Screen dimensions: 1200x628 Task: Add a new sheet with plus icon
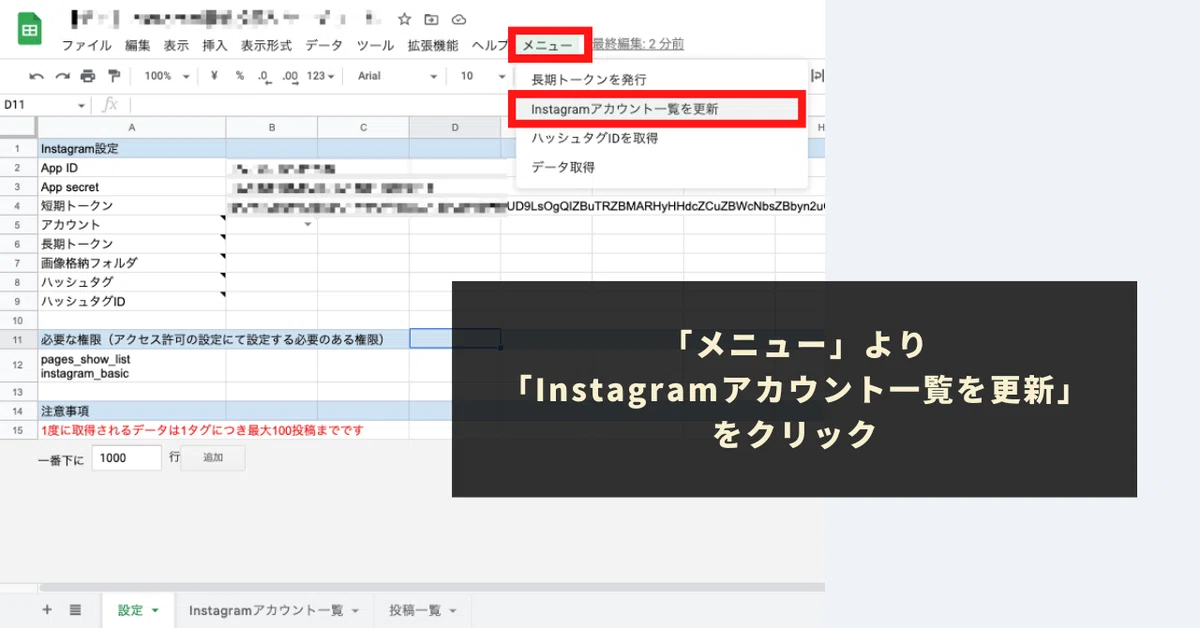tap(47, 610)
